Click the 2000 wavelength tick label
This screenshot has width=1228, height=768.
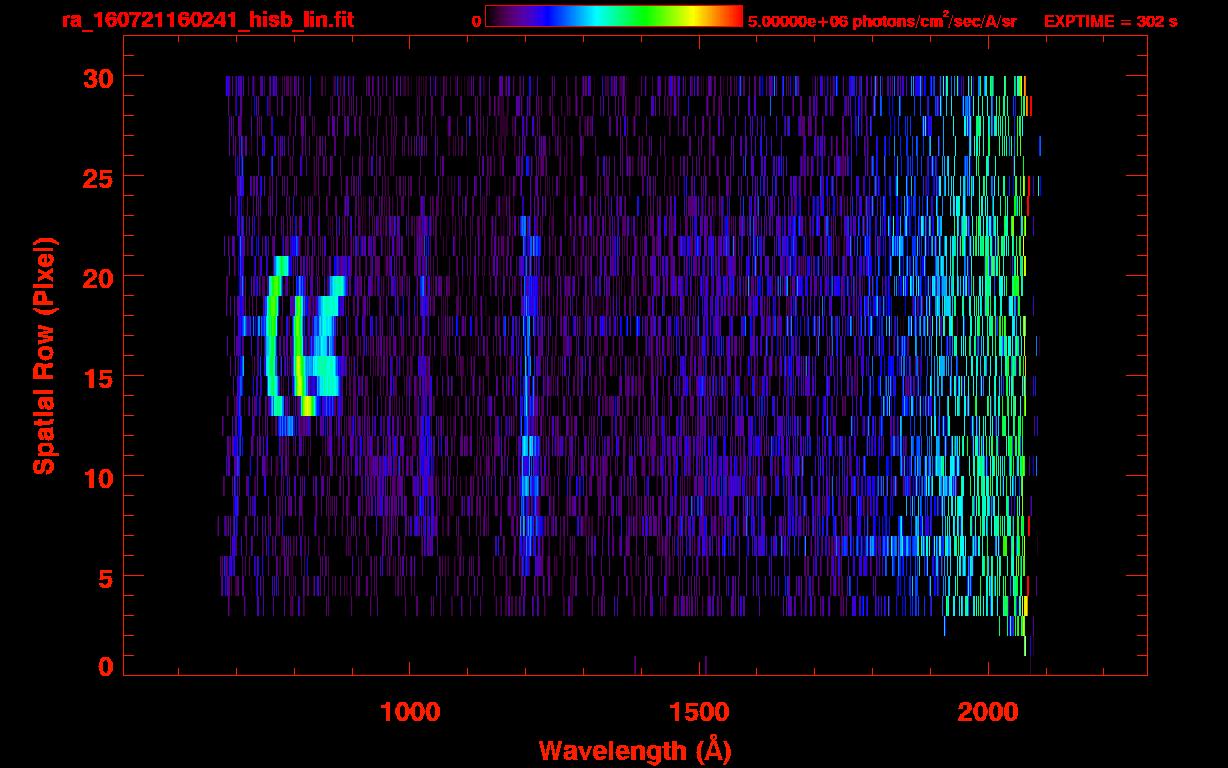click(x=988, y=711)
